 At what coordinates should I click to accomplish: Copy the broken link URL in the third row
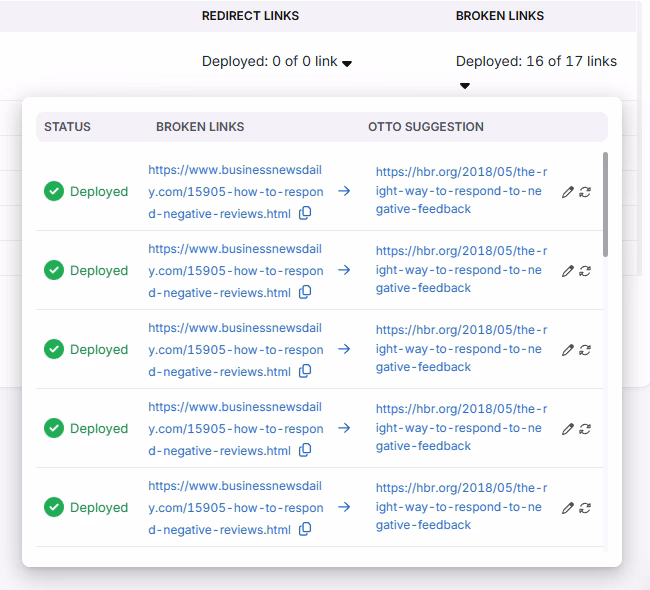305,371
